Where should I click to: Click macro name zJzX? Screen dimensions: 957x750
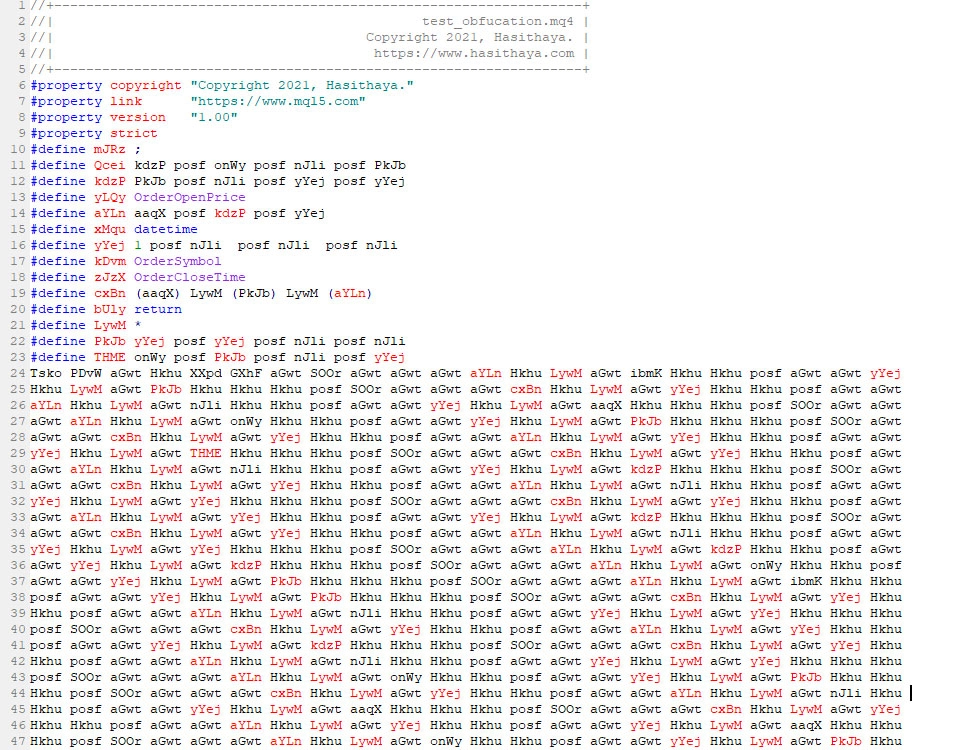pyautogui.click(x=110, y=277)
